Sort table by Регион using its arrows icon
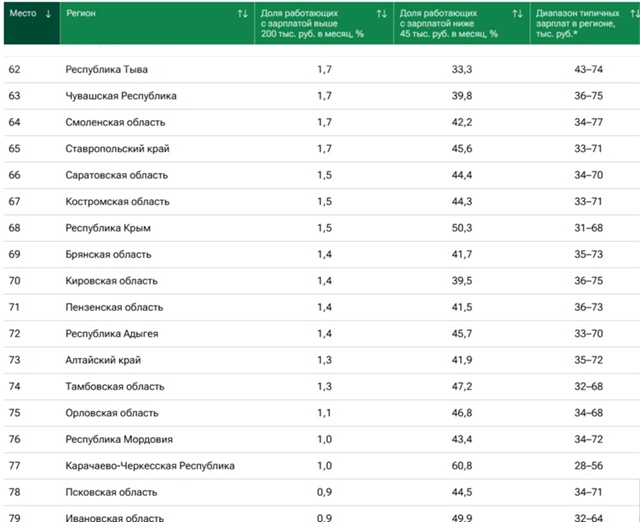The height and width of the screenshot is (522, 640). click(x=242, y=14)
